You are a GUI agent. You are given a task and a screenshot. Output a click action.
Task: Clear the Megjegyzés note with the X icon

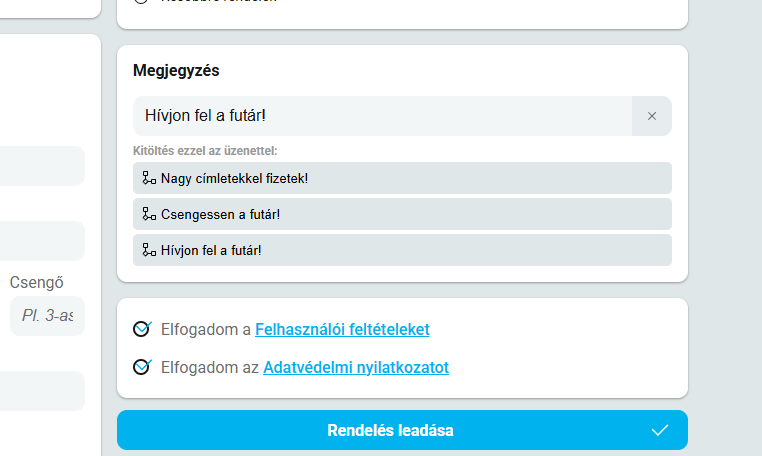pos(651,116)
